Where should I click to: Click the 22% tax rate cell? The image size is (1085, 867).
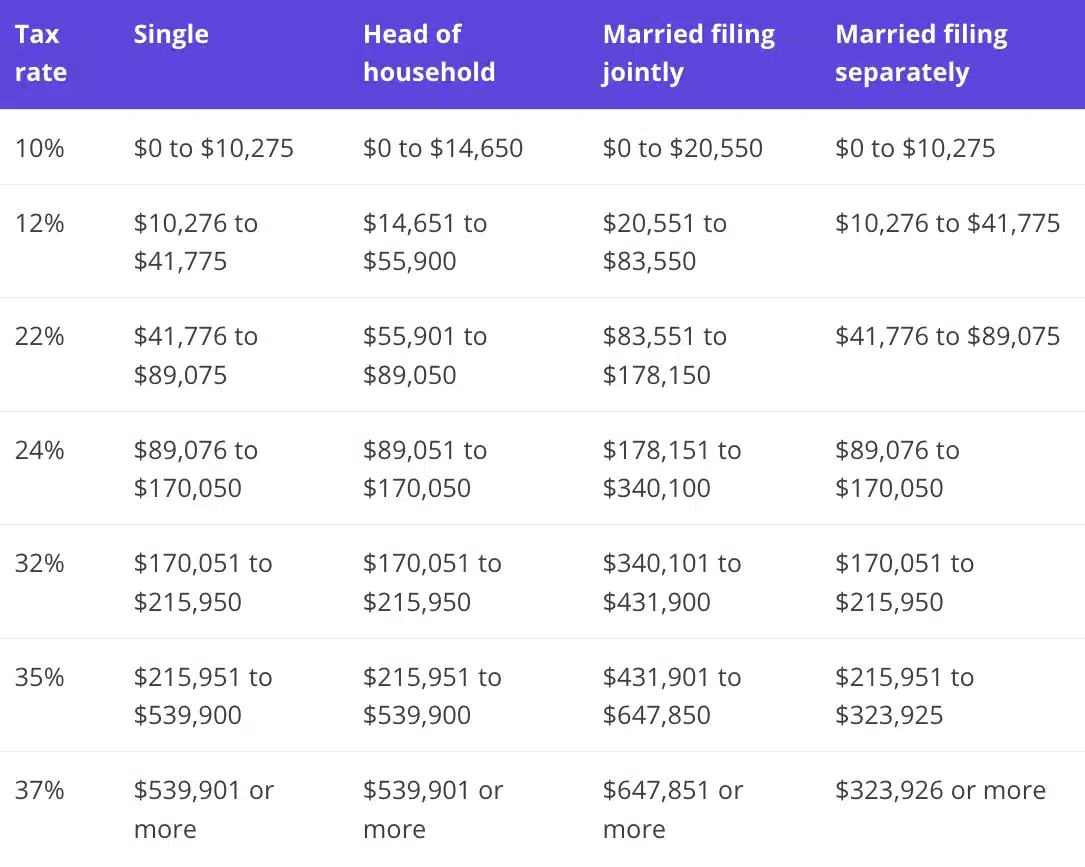coord(40,336)
